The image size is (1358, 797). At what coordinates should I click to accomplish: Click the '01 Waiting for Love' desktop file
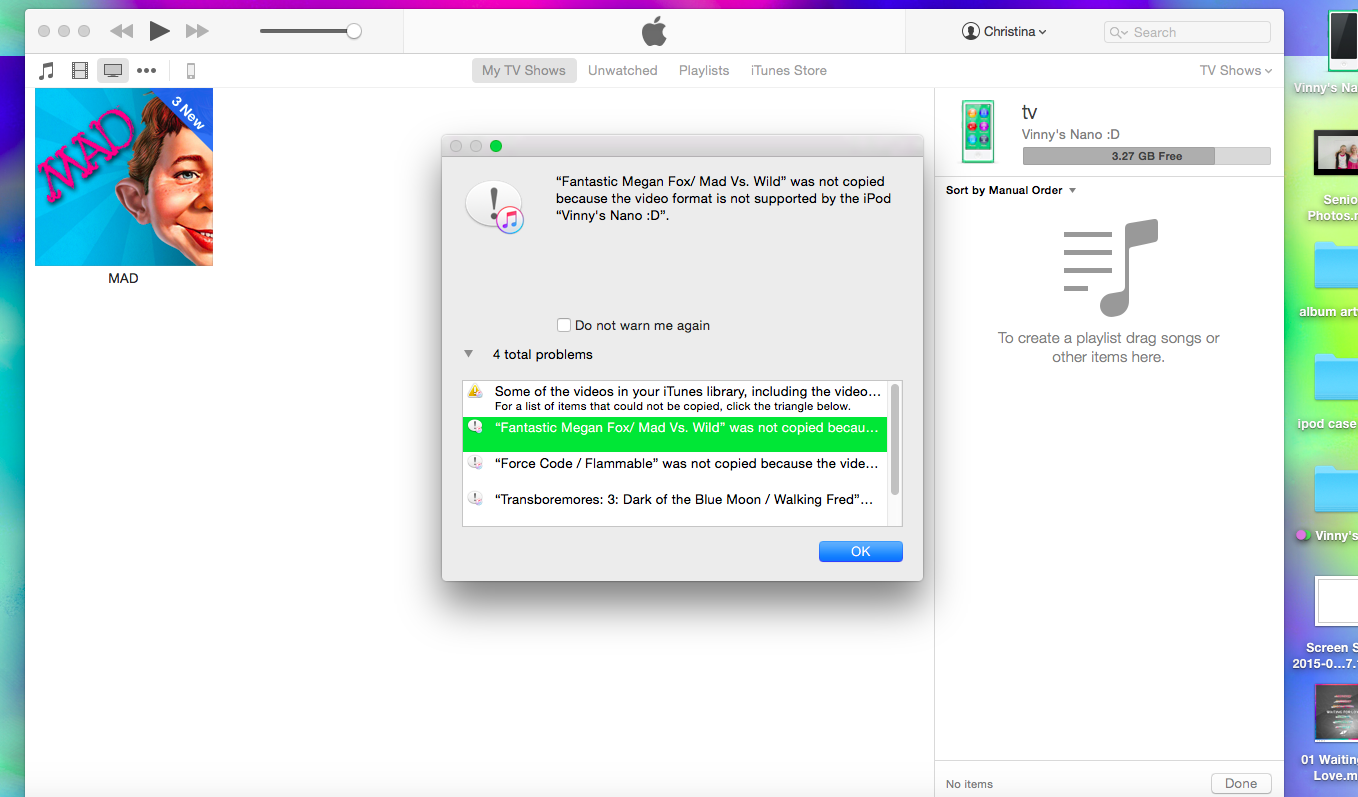[x=1336, y=712]
